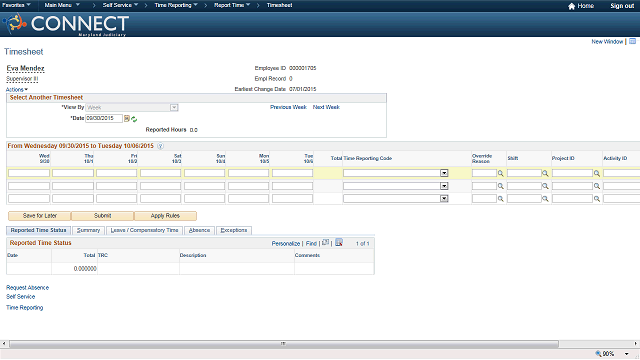Switch to Leave / Compensatory Time tab
This screenshot has height=360, width=640.
pyautogui.click(x=144, y=231)
